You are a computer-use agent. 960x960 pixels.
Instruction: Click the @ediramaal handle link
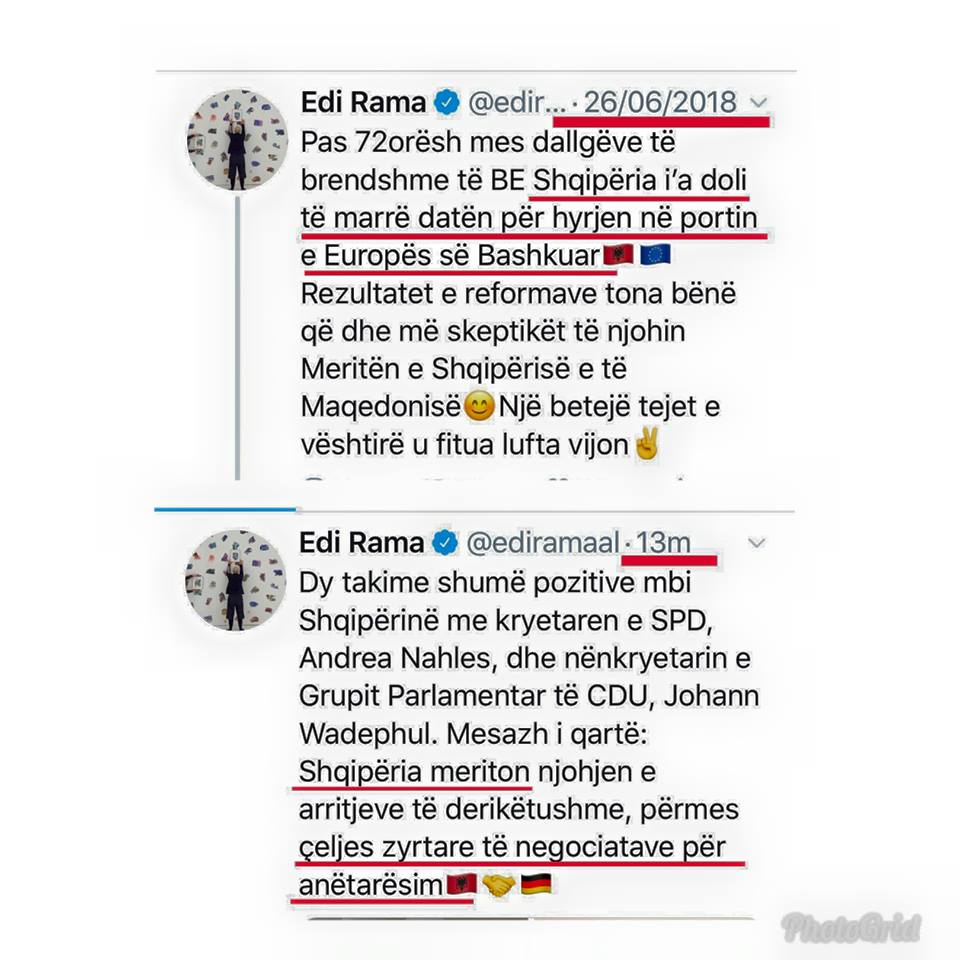544,543
